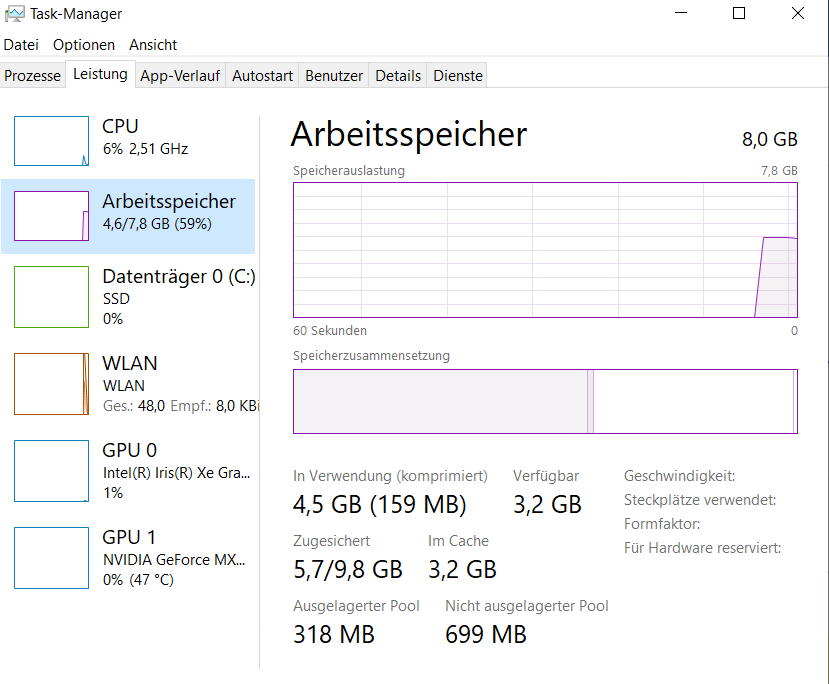
Task: Open the Datei menu
Action: pos(21,45)
